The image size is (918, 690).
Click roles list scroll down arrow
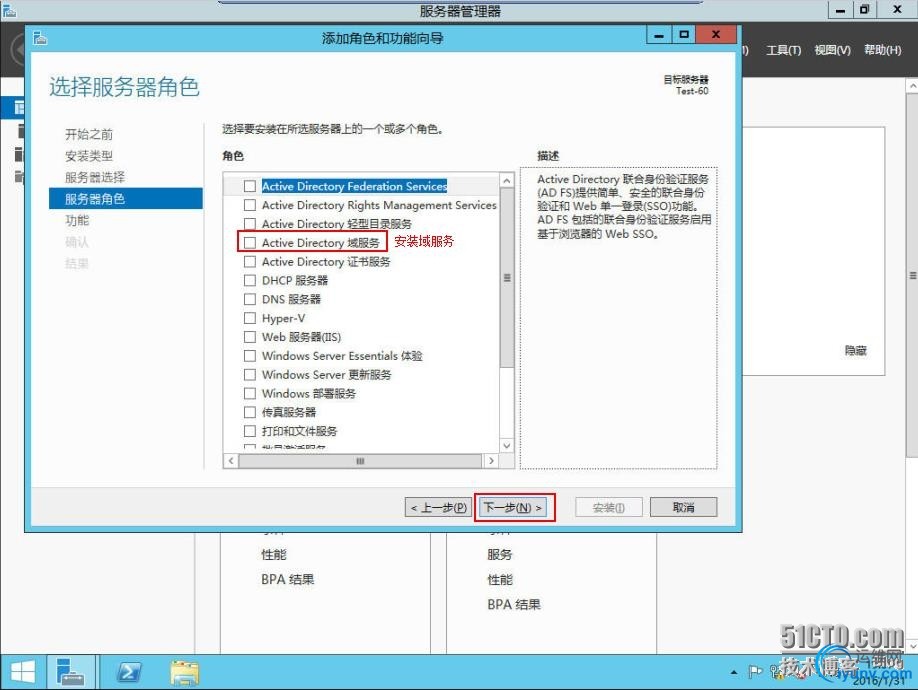point(507,445)
